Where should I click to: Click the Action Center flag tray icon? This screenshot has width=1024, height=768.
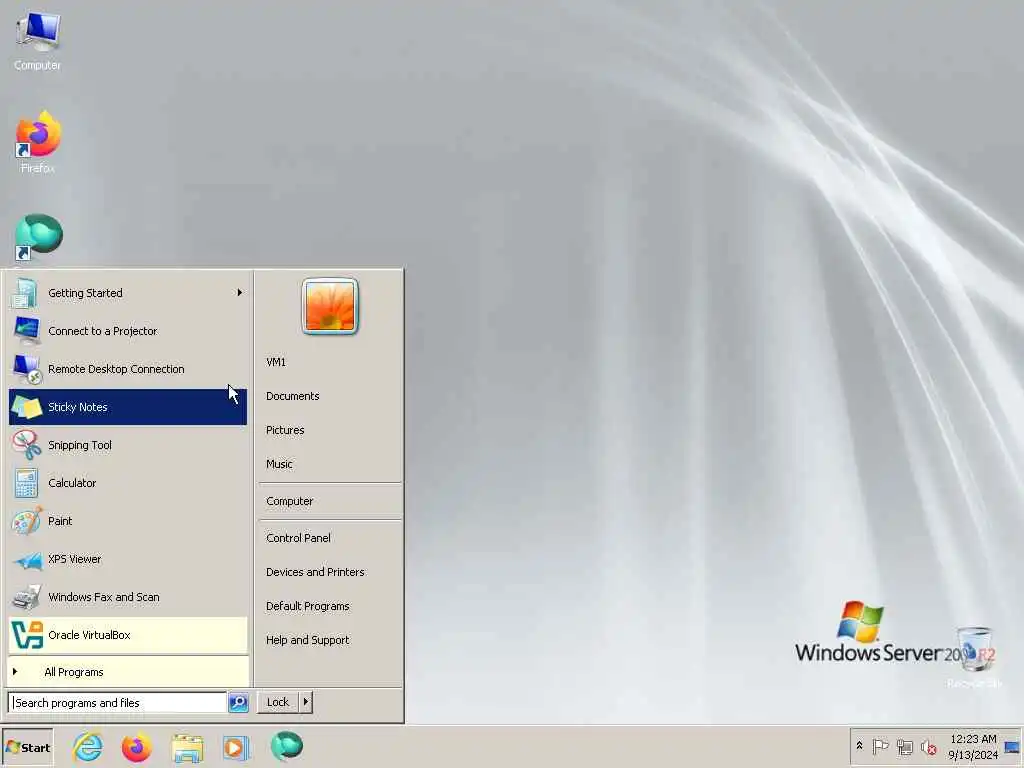(x=880, y=746)
